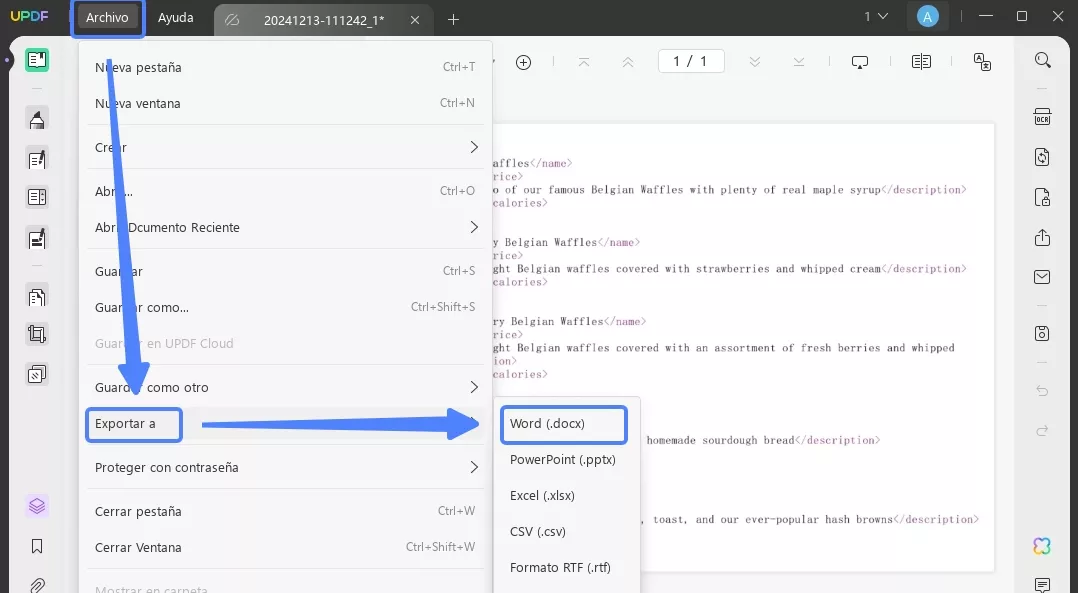Select the Exportar a menu item
Viewport: 1078px width, 593px height.
[x=285, y=424]
